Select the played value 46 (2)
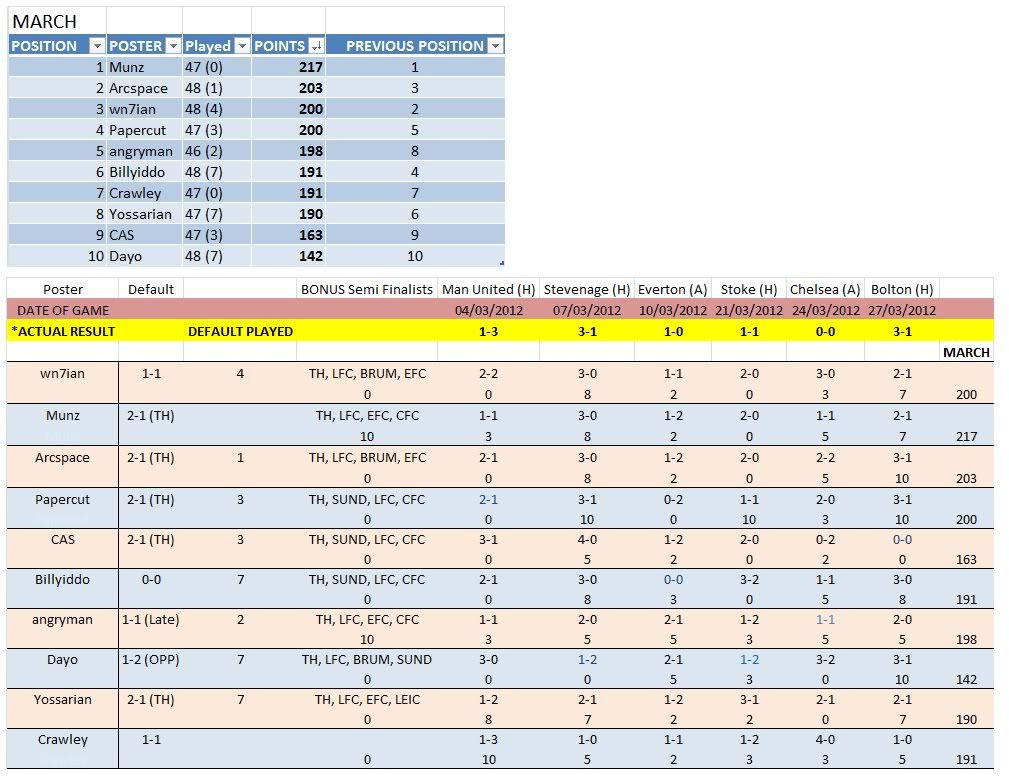Image resolution: width=1009 pixels, height=784 pixels. [203, 151]
